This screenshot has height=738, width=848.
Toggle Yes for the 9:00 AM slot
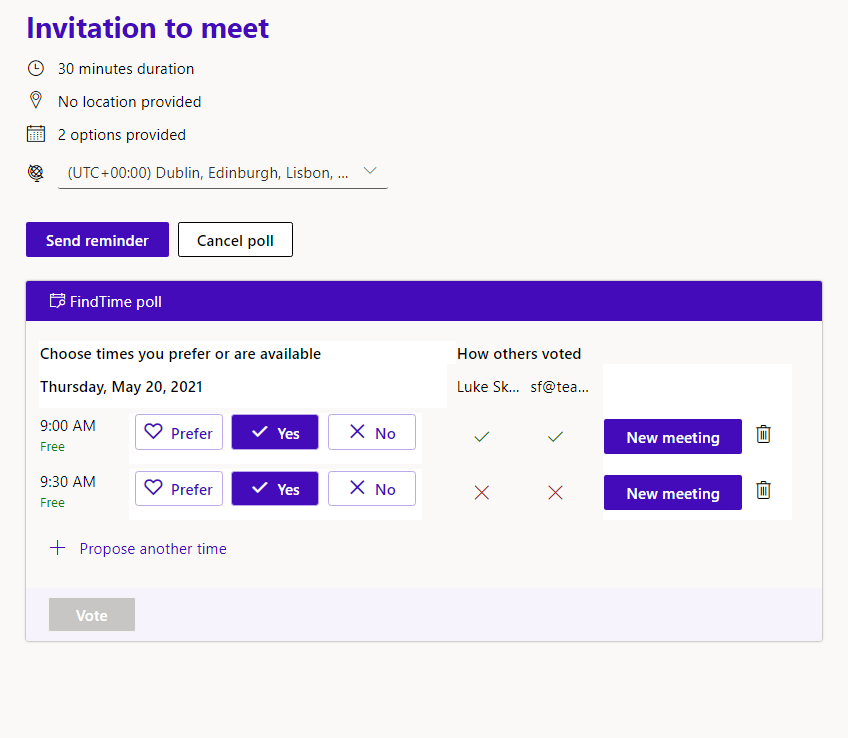point(275,433)
